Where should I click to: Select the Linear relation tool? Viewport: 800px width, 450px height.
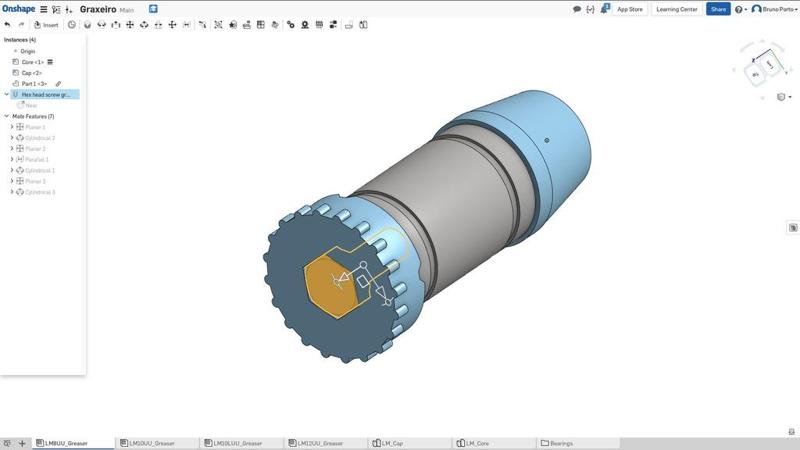(334, 24)
